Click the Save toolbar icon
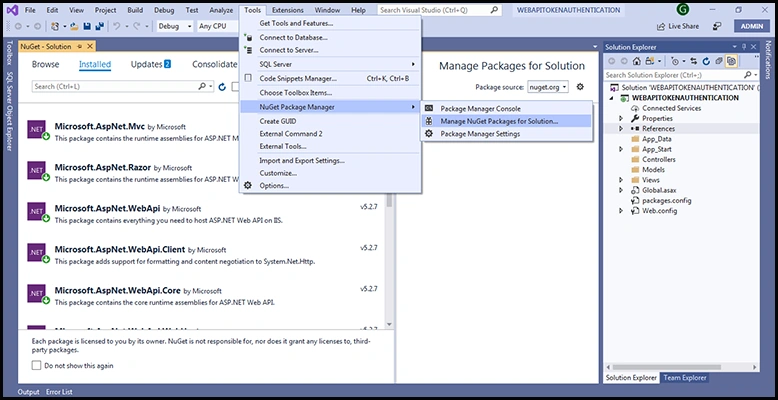This screenshot has height=400, width=778. 87,26
